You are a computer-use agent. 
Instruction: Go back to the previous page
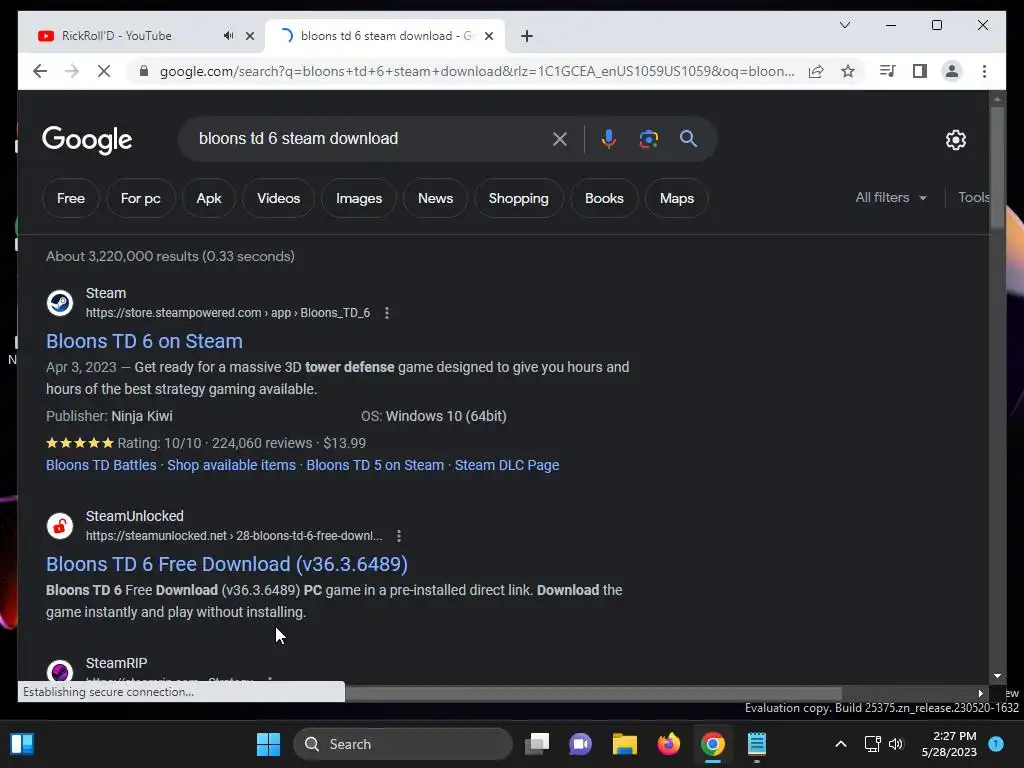tap(40, 71)
